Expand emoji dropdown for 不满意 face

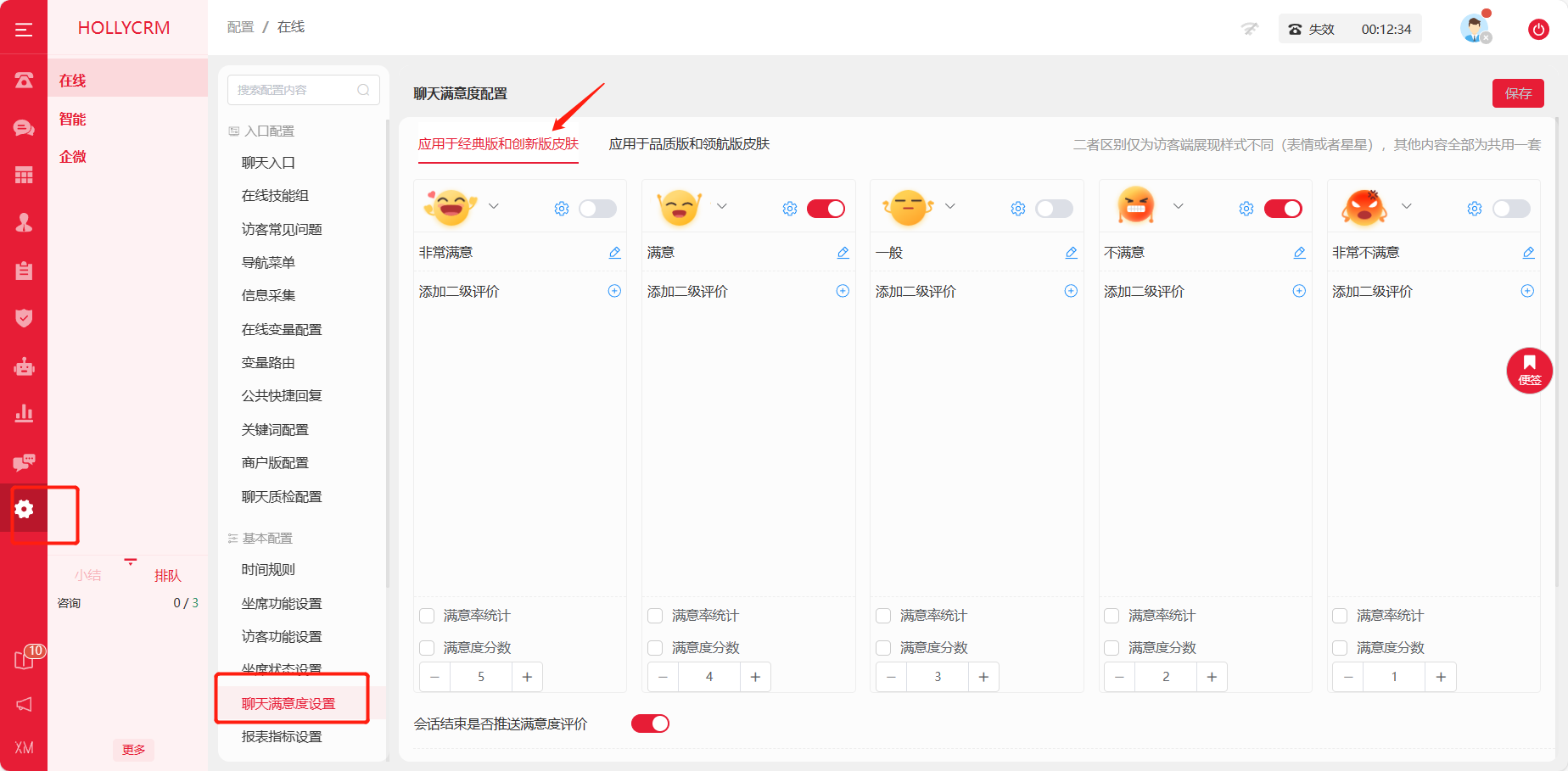point(1179,206)
